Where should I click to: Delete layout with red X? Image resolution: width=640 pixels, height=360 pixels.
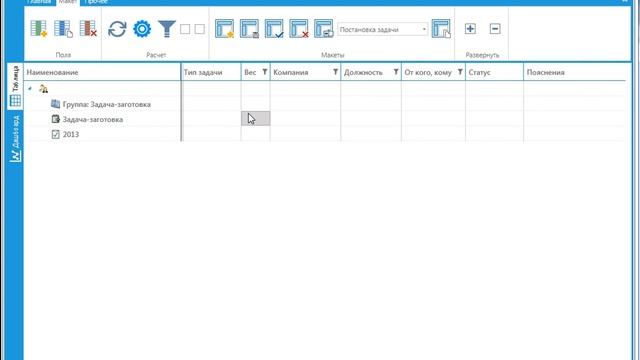[x=299, y=29]
